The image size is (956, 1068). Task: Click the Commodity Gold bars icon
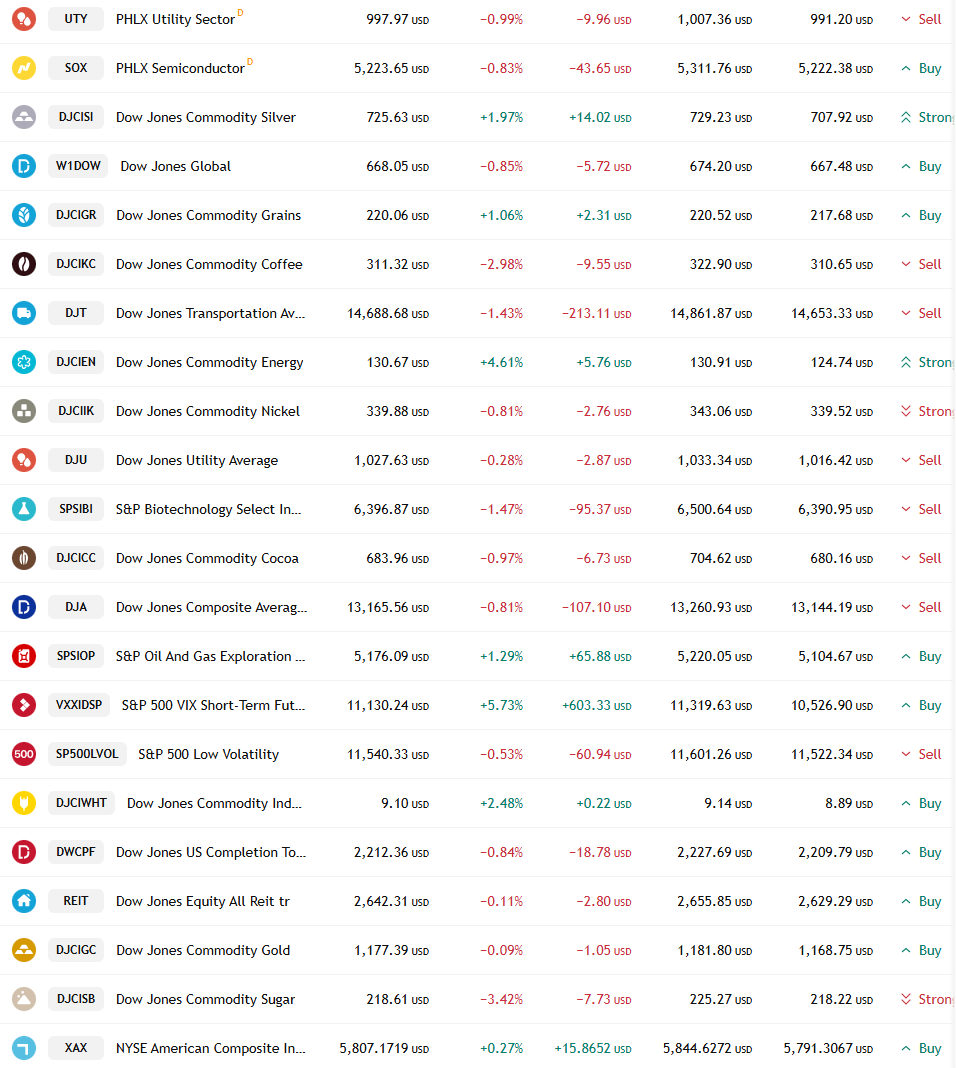tap(24, 950)
